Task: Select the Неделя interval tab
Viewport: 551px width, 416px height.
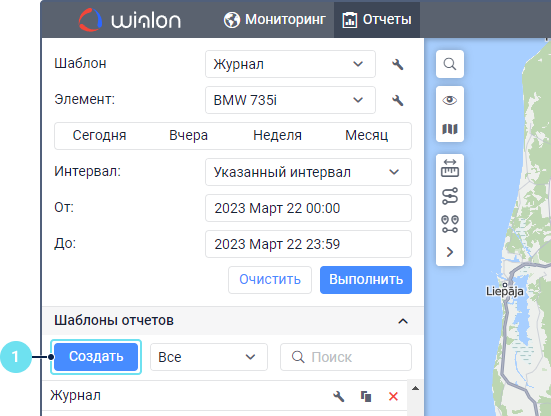Action: (x=277, y=136)
